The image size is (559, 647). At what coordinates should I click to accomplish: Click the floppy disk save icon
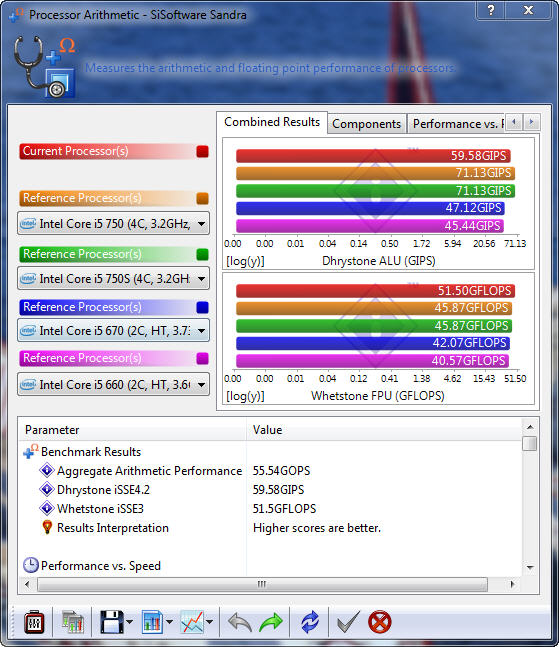click(111, 622)
